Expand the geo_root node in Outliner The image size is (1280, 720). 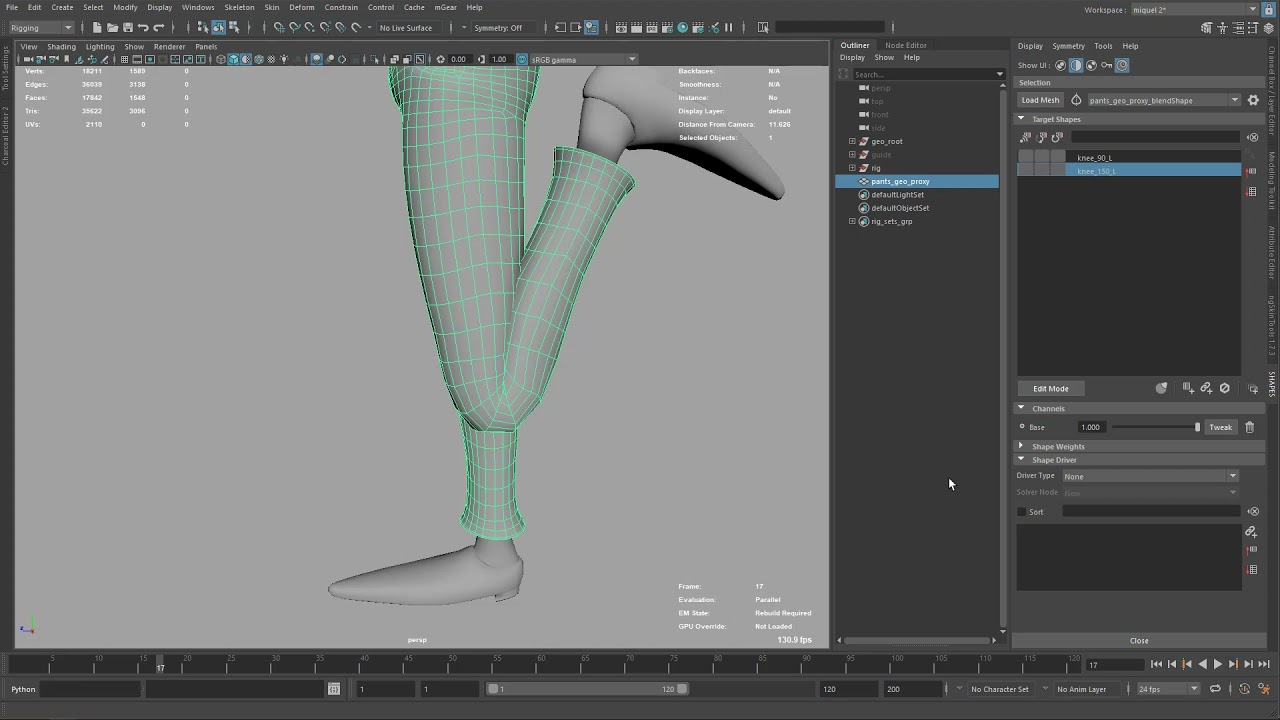click(x=852, y=141)
